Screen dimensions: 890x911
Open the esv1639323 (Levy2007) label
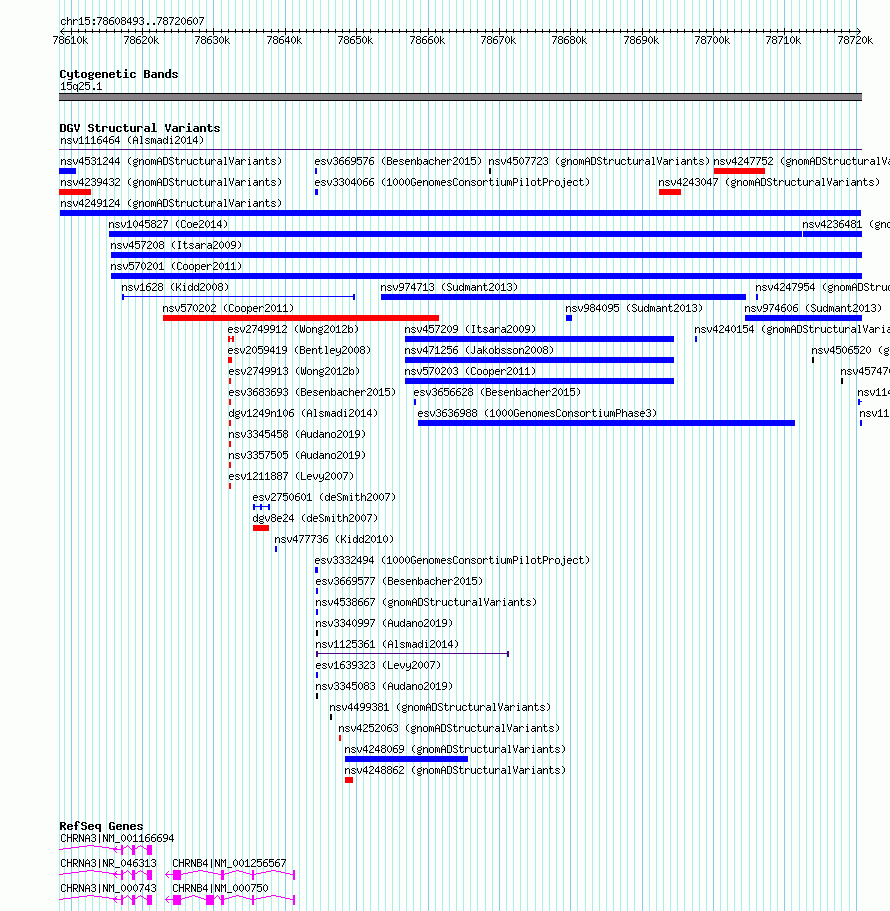click(378, 665)
